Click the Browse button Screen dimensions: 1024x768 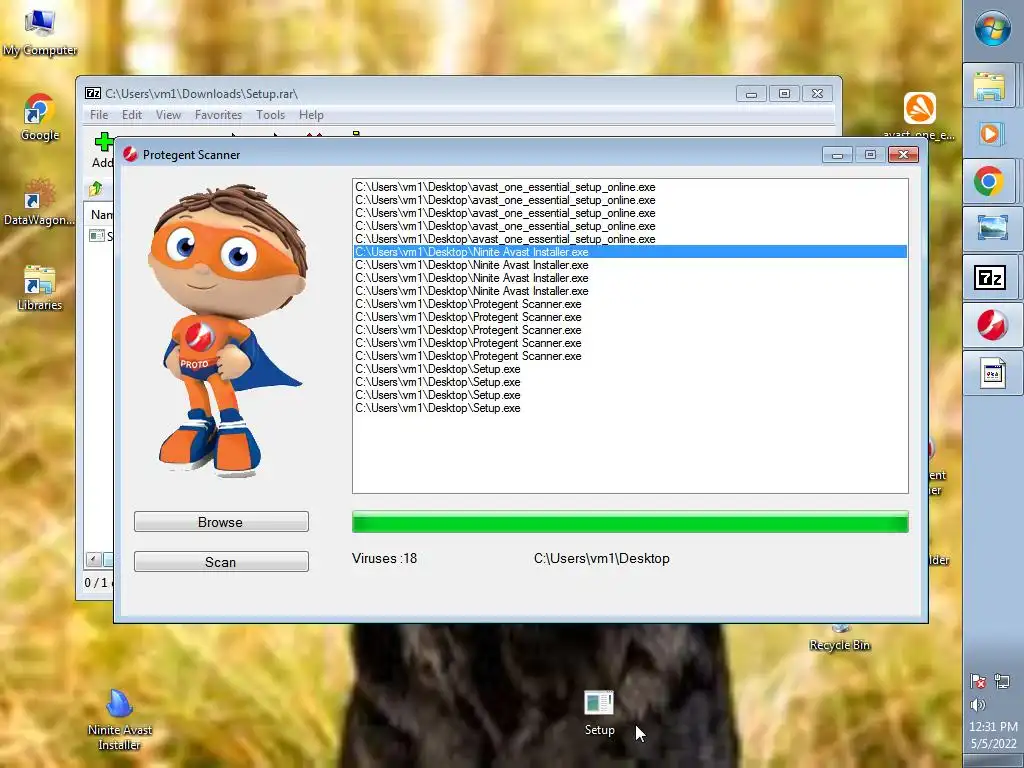(221, 522)
